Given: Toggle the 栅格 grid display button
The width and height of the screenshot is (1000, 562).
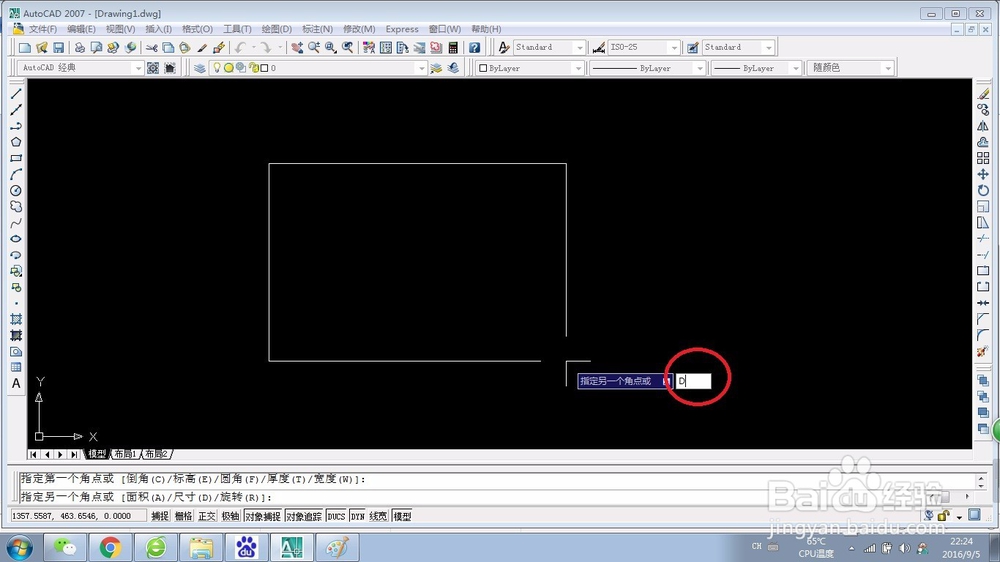Looking at the screenshot, I should tap(183, 516).
